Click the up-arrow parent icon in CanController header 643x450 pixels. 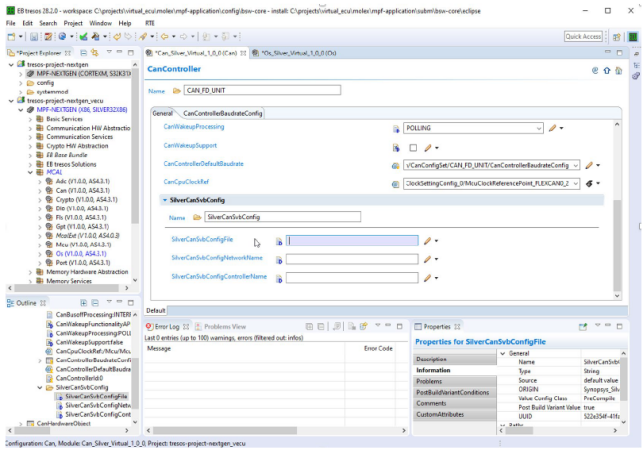tap(607, 71)
